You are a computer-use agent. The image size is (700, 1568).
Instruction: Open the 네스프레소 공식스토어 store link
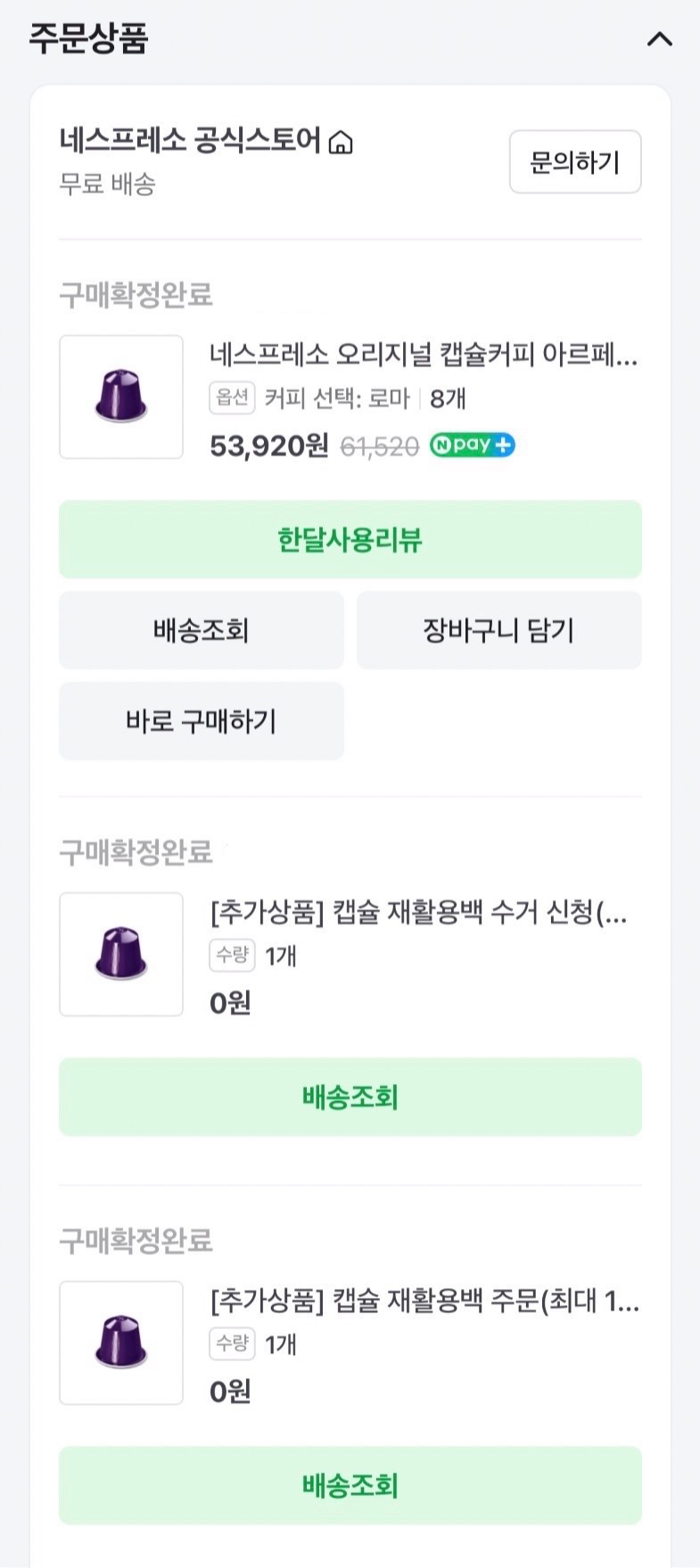click(189, 141)
